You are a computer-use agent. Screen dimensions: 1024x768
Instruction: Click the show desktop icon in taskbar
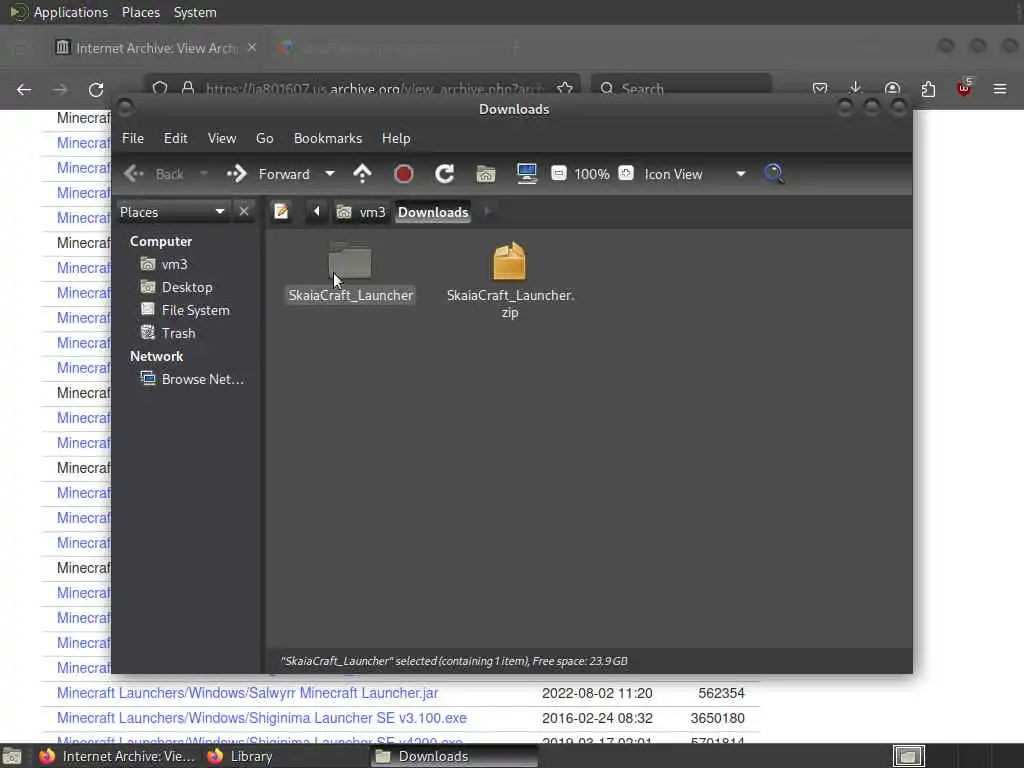tap(12, 757)
